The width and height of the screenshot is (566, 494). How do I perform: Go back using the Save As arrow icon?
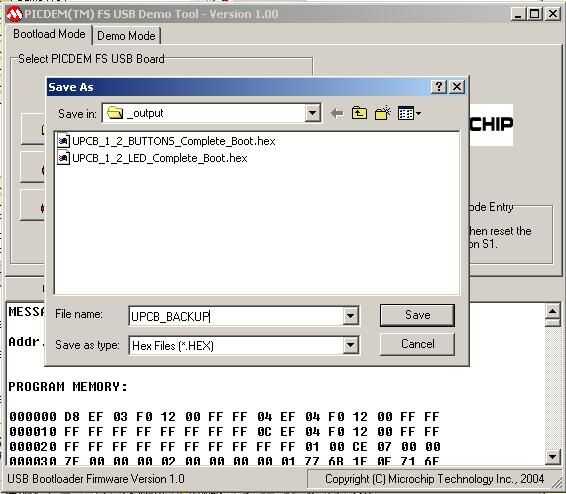[337, 114]
